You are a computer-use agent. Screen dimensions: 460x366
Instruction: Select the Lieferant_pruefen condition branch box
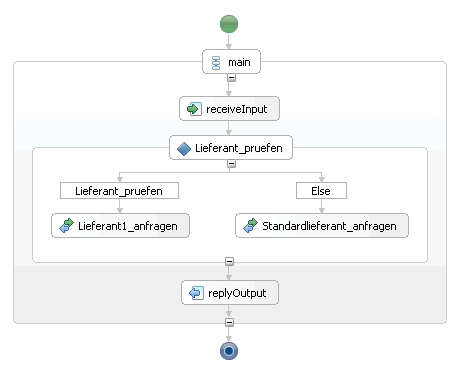pyautogui.click(x=119, y=191)
